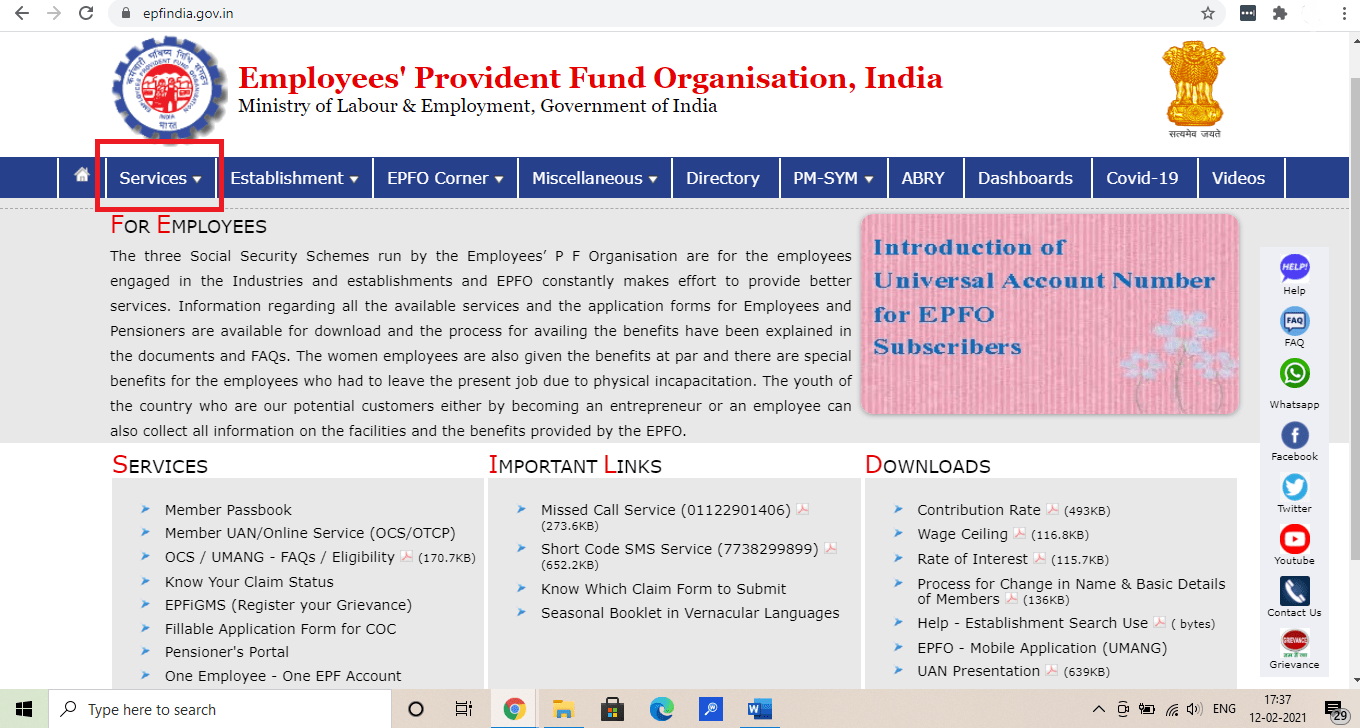
Task: Click the browser address bar
Action: (x=400, y=14)
